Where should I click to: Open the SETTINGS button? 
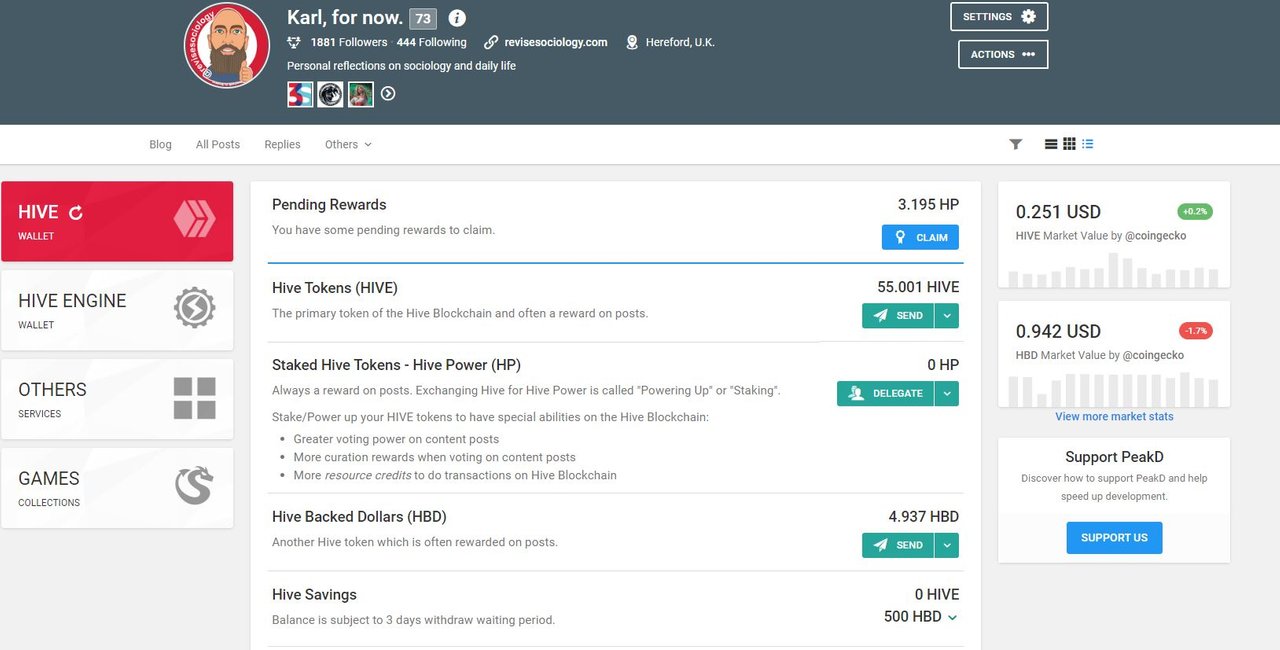[x=999, y=17]
